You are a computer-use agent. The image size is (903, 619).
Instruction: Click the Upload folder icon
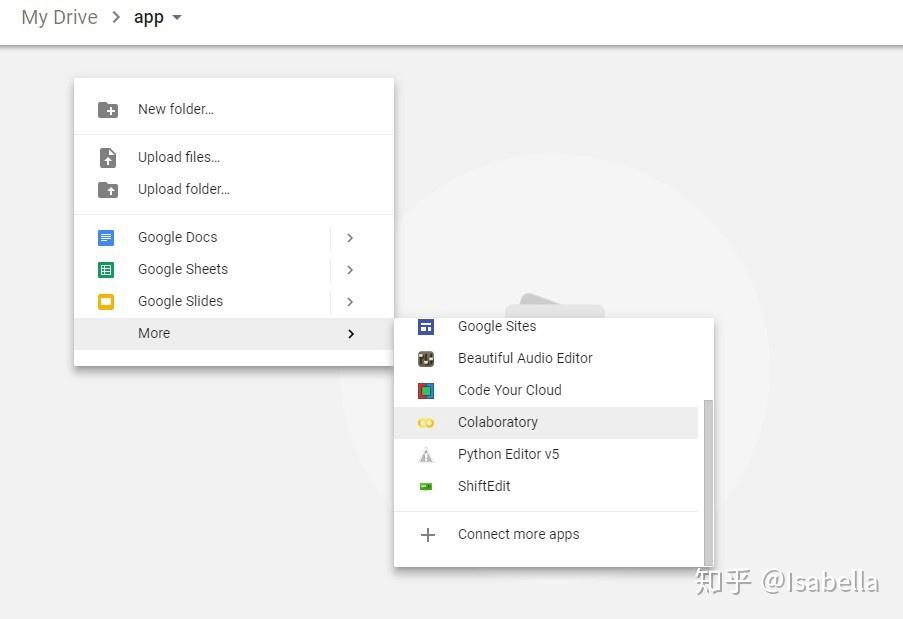pyautogui.click(x=107, y=189)
